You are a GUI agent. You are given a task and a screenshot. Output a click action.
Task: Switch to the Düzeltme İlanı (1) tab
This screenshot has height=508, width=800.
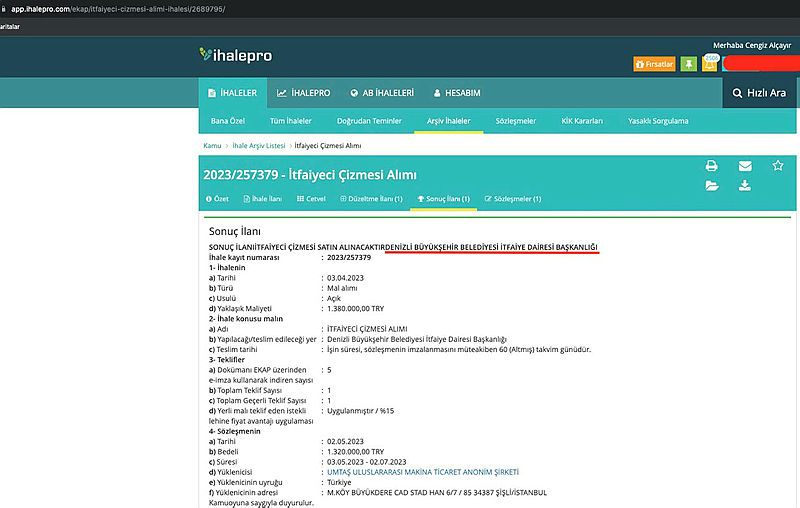pos(371,199)
